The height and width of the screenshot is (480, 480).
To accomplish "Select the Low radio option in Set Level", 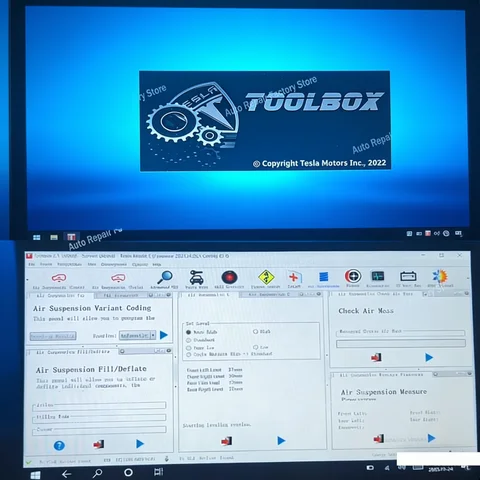I will pos(255,347).
